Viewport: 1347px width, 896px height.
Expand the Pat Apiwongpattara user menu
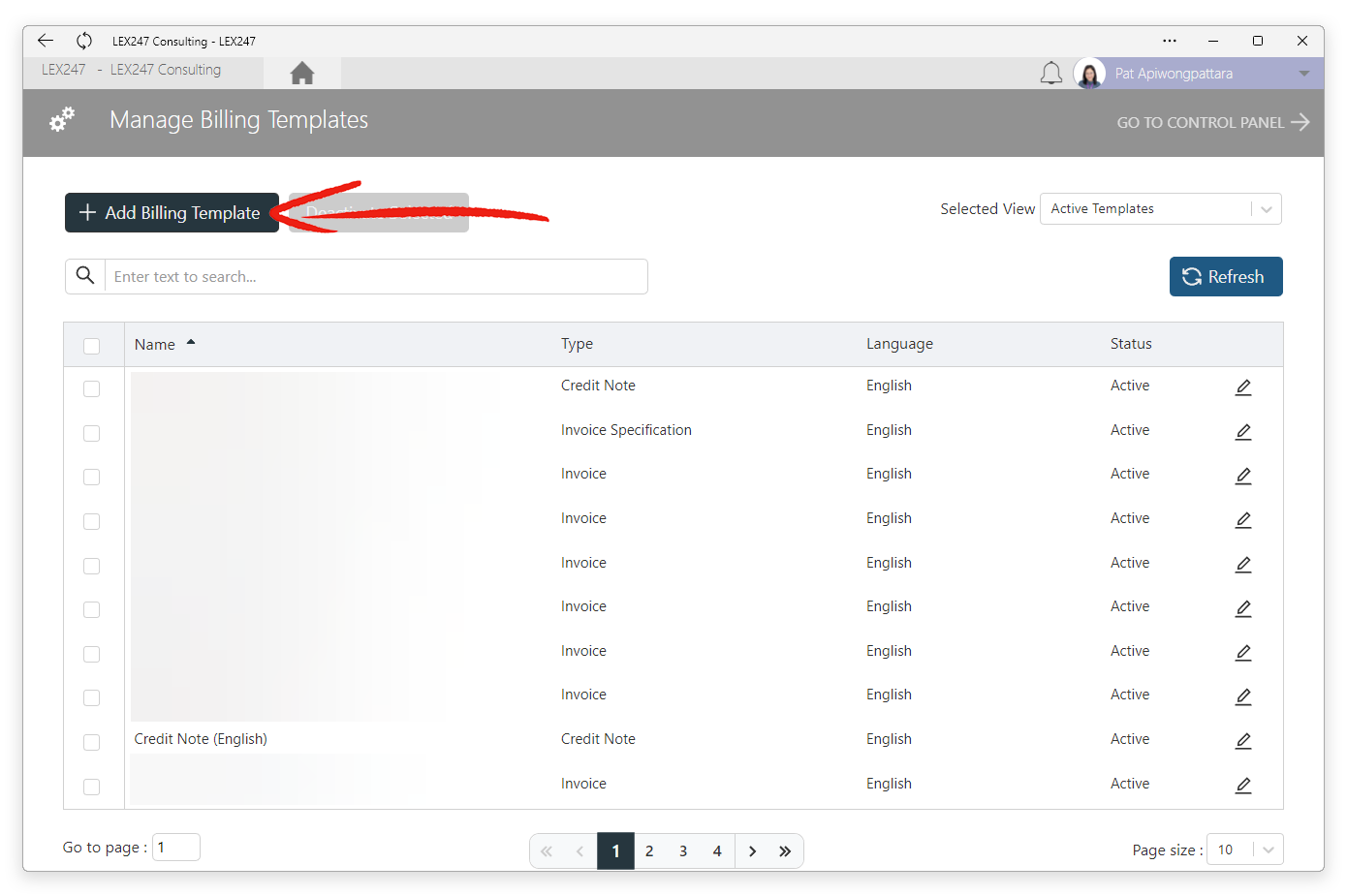tap(1303, 74)
